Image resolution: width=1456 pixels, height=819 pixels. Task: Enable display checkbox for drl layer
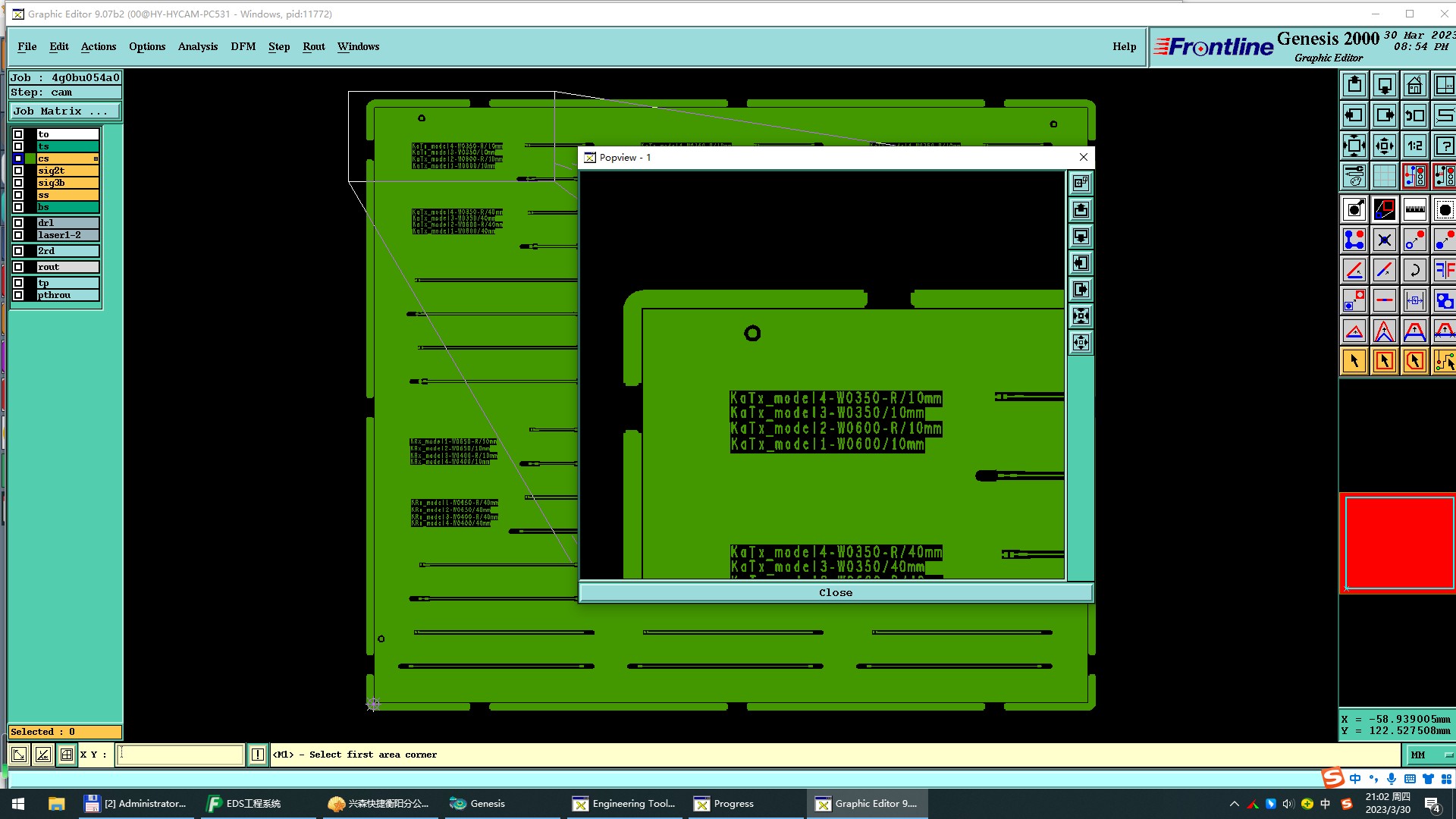tap(18, 223)
